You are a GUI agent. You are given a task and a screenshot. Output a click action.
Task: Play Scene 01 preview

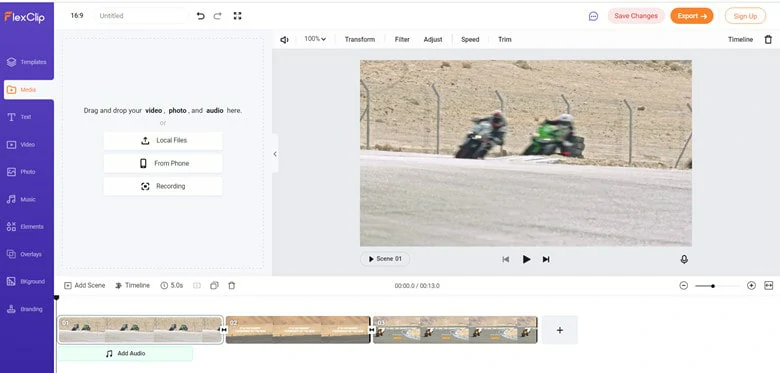(385, 259)
